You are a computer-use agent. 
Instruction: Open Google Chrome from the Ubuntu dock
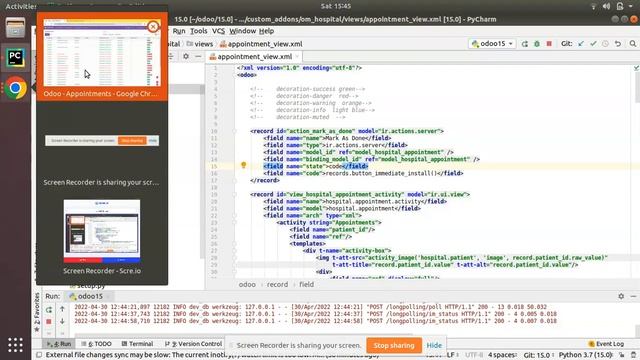click(15, 88)
